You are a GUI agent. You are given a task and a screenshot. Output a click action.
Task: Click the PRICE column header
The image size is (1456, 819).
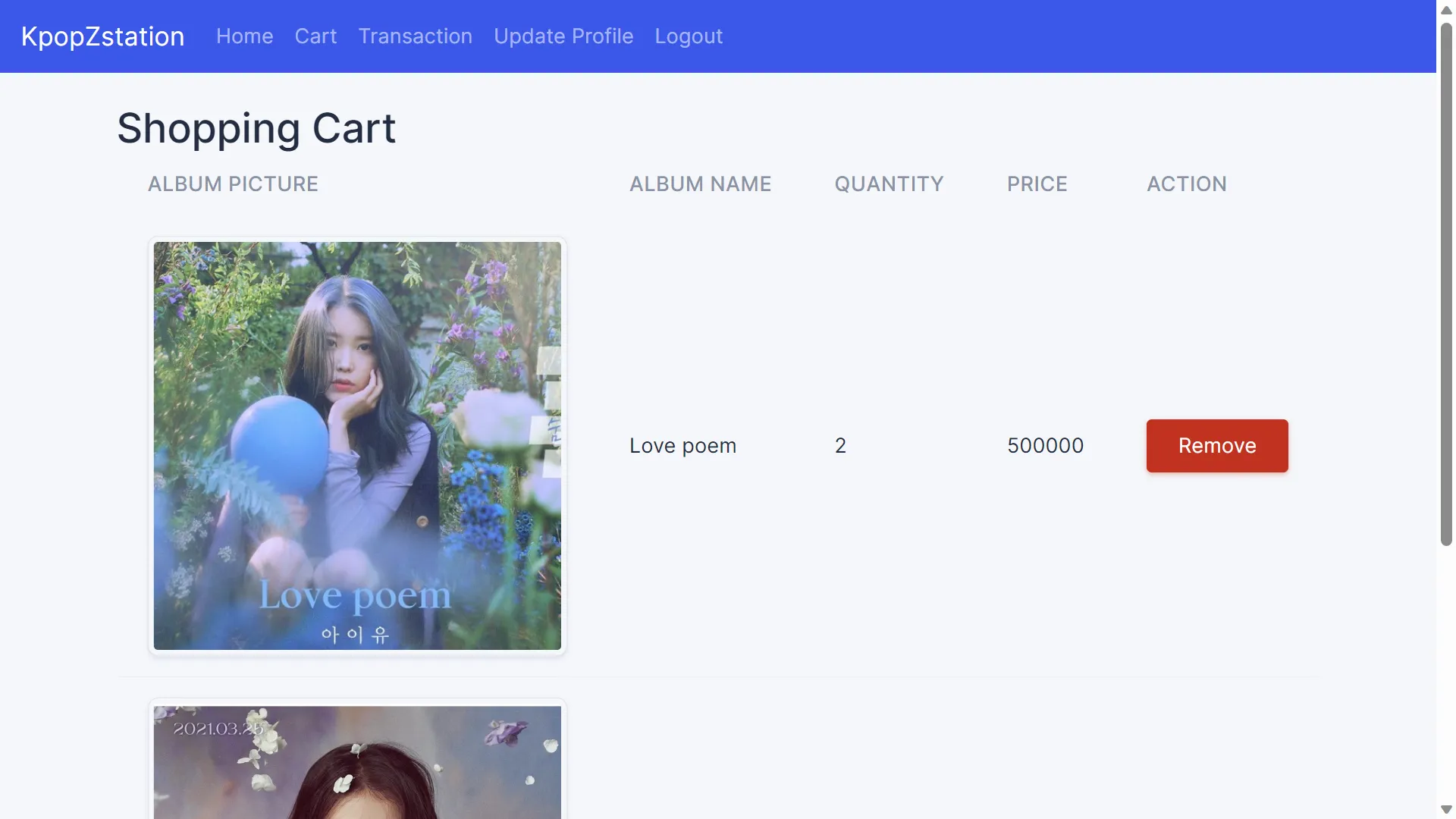(1037, 184)
